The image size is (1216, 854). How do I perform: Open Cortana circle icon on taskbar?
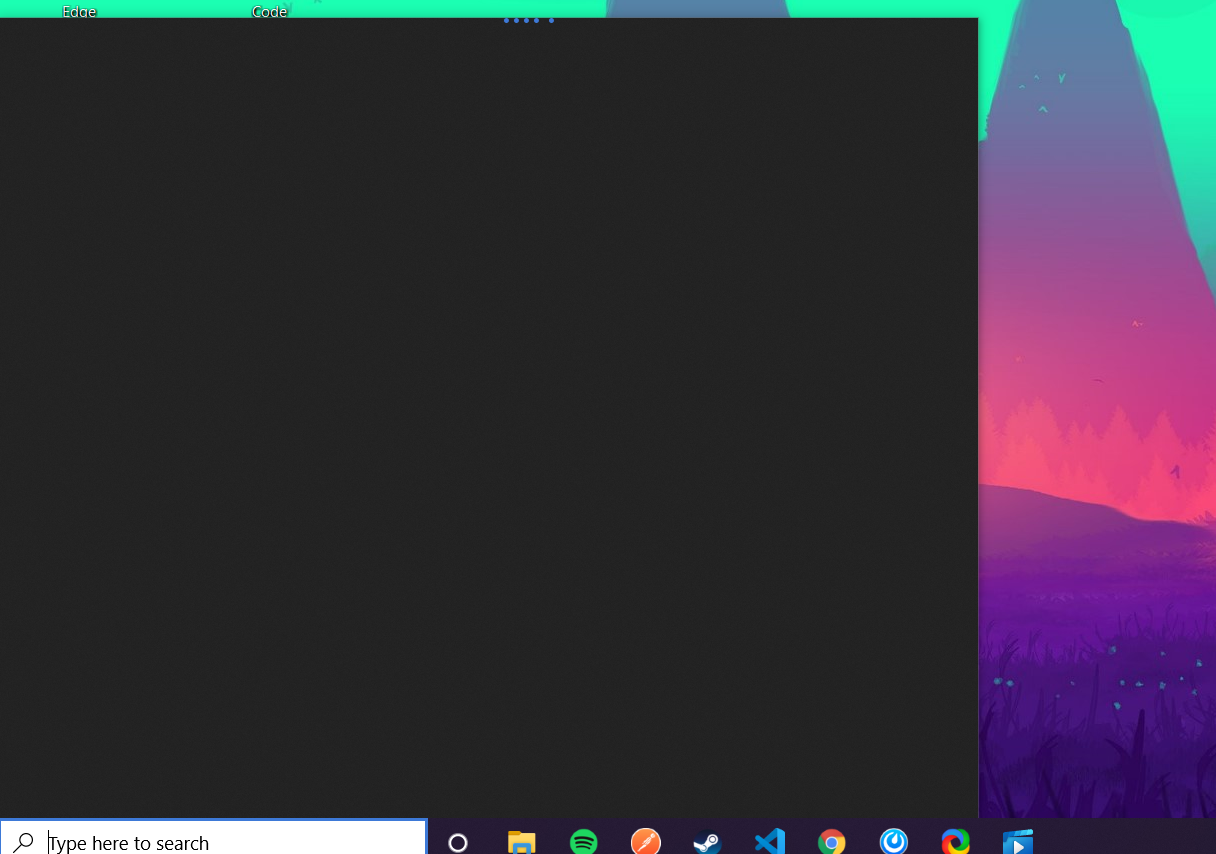click(458, 842)
